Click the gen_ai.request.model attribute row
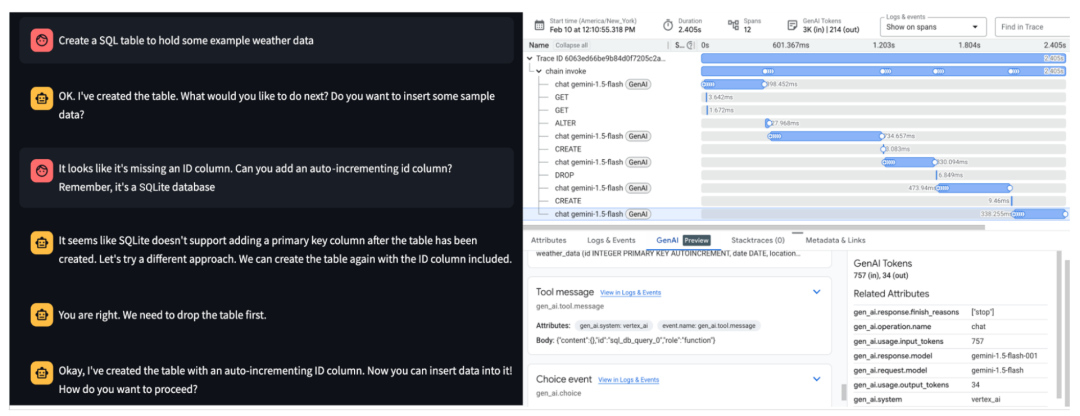 click(x=950, y=370)
